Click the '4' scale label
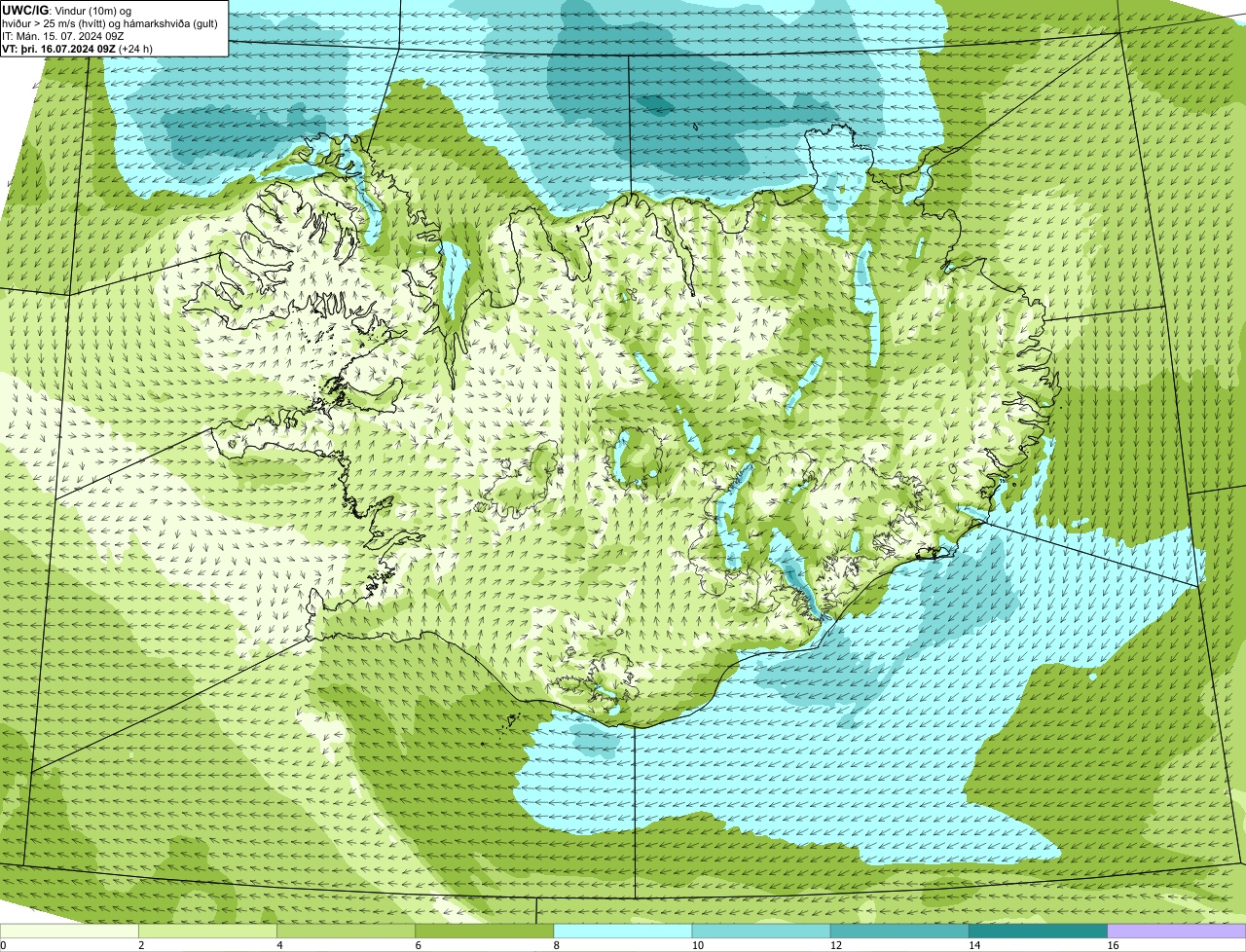Screen dimensions: 1246x952 coord(279,946)
